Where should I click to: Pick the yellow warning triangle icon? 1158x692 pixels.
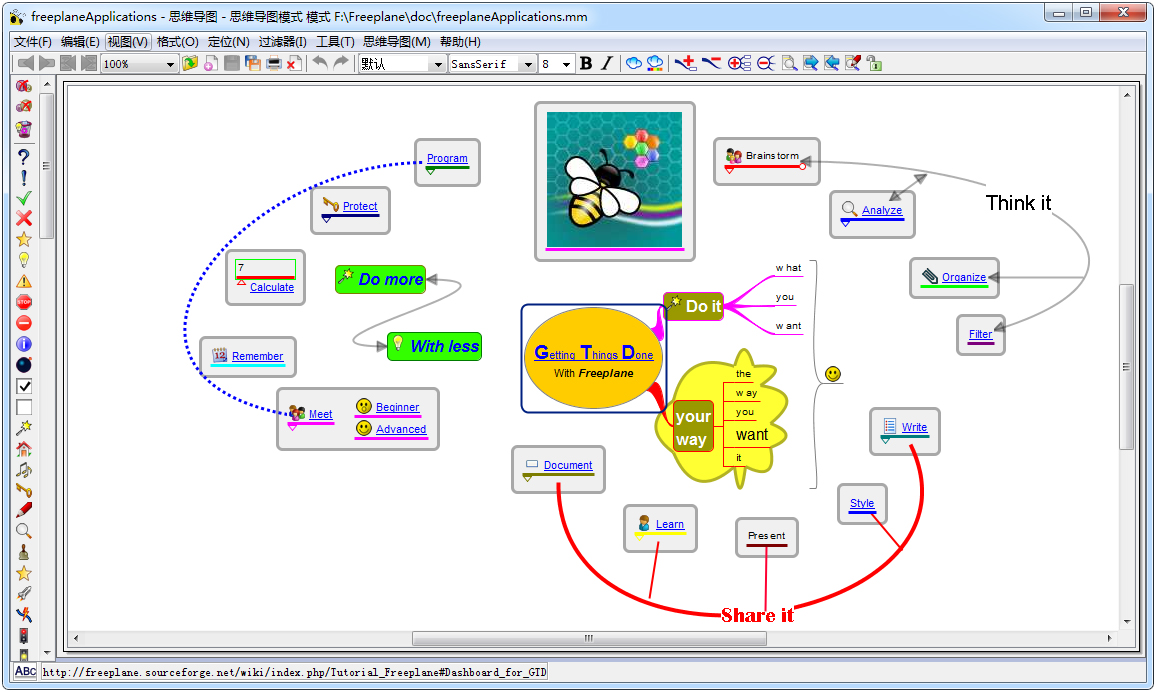coord(24,281)
